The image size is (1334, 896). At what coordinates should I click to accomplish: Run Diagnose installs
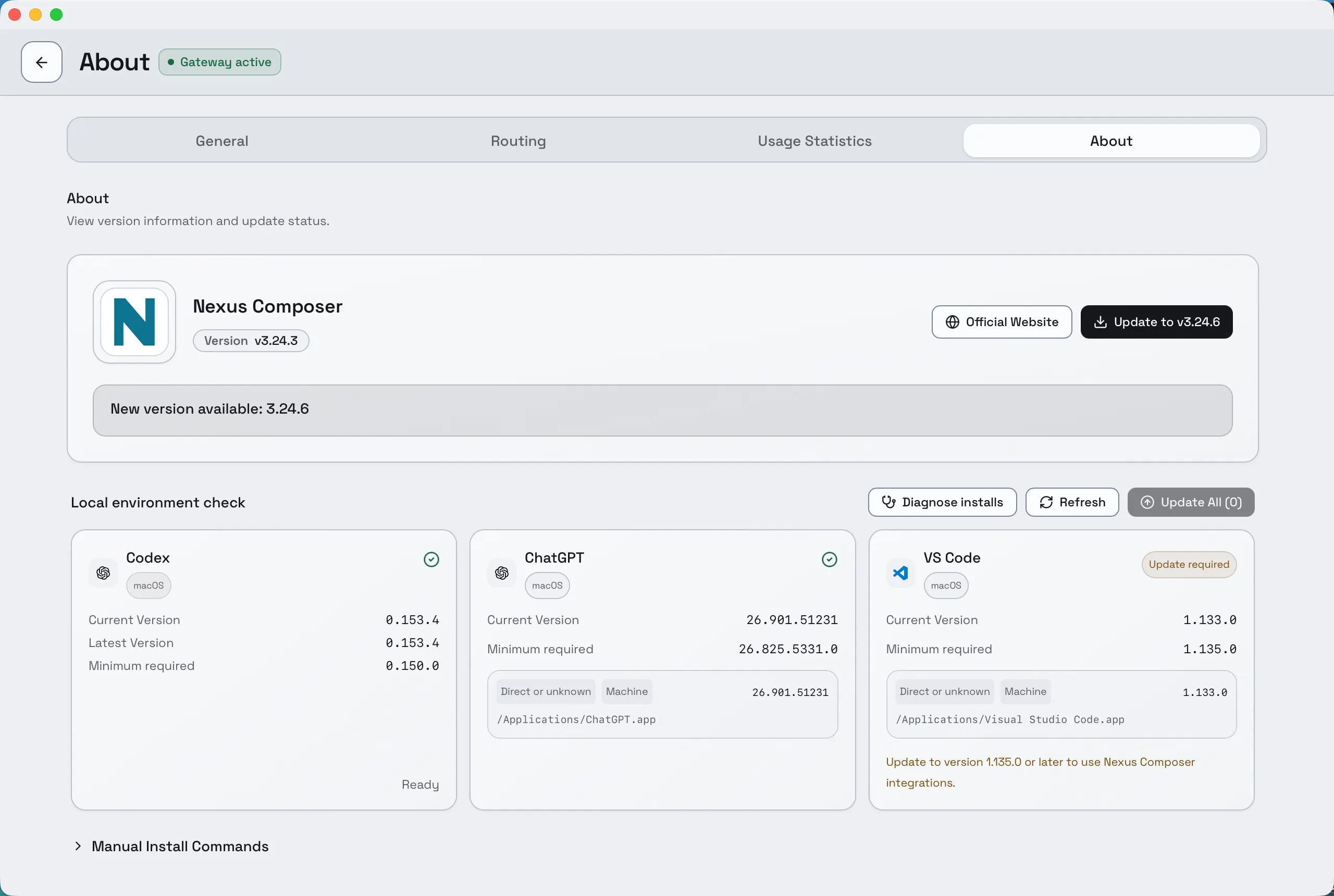[942, 502]
